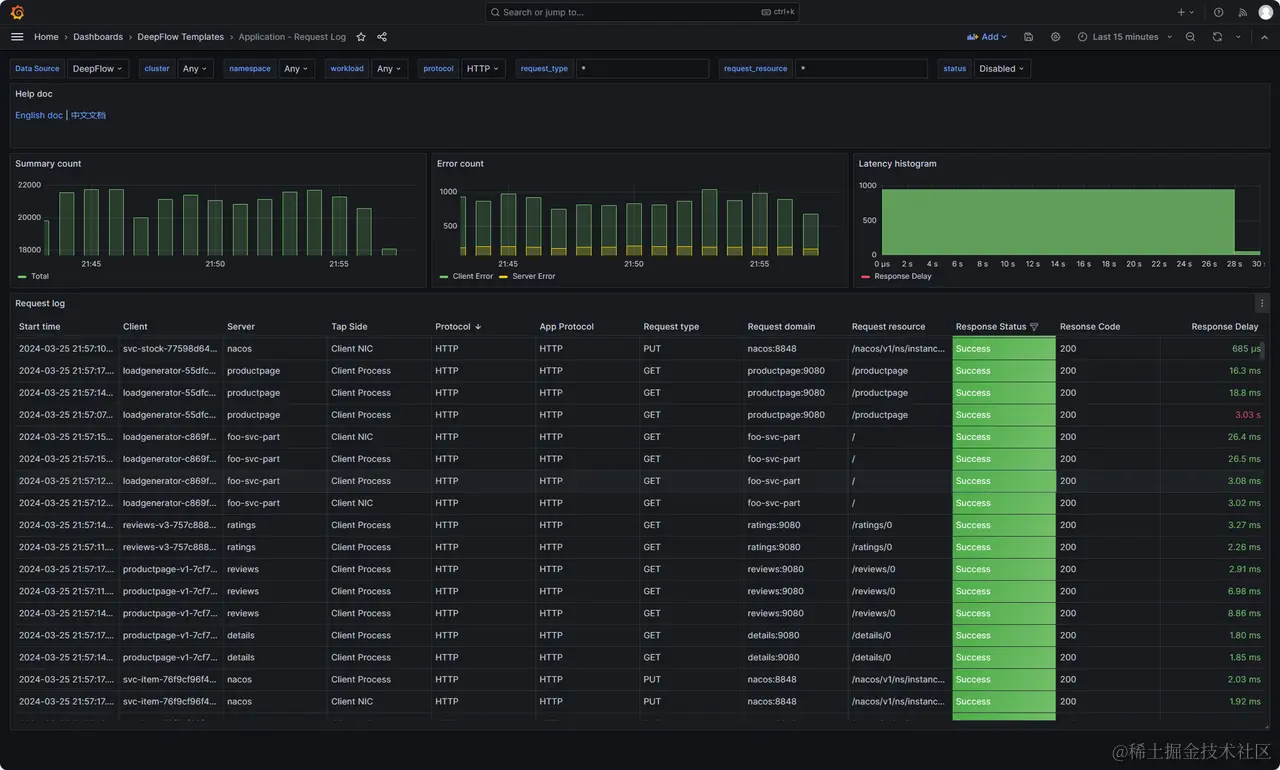This screenshot has width=1280, height=770.
Task: Click the request_resource input field
Action: [x=862, y=69]
